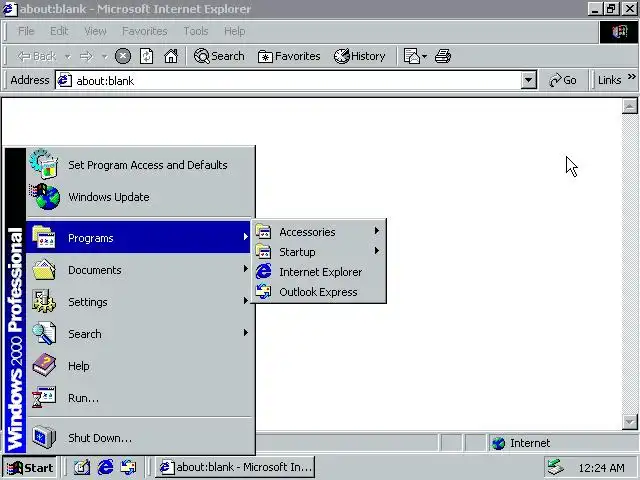This screenshot has width=640, height=480.
Task: Select Programs in the Start menu
Action: click(138, 238)
